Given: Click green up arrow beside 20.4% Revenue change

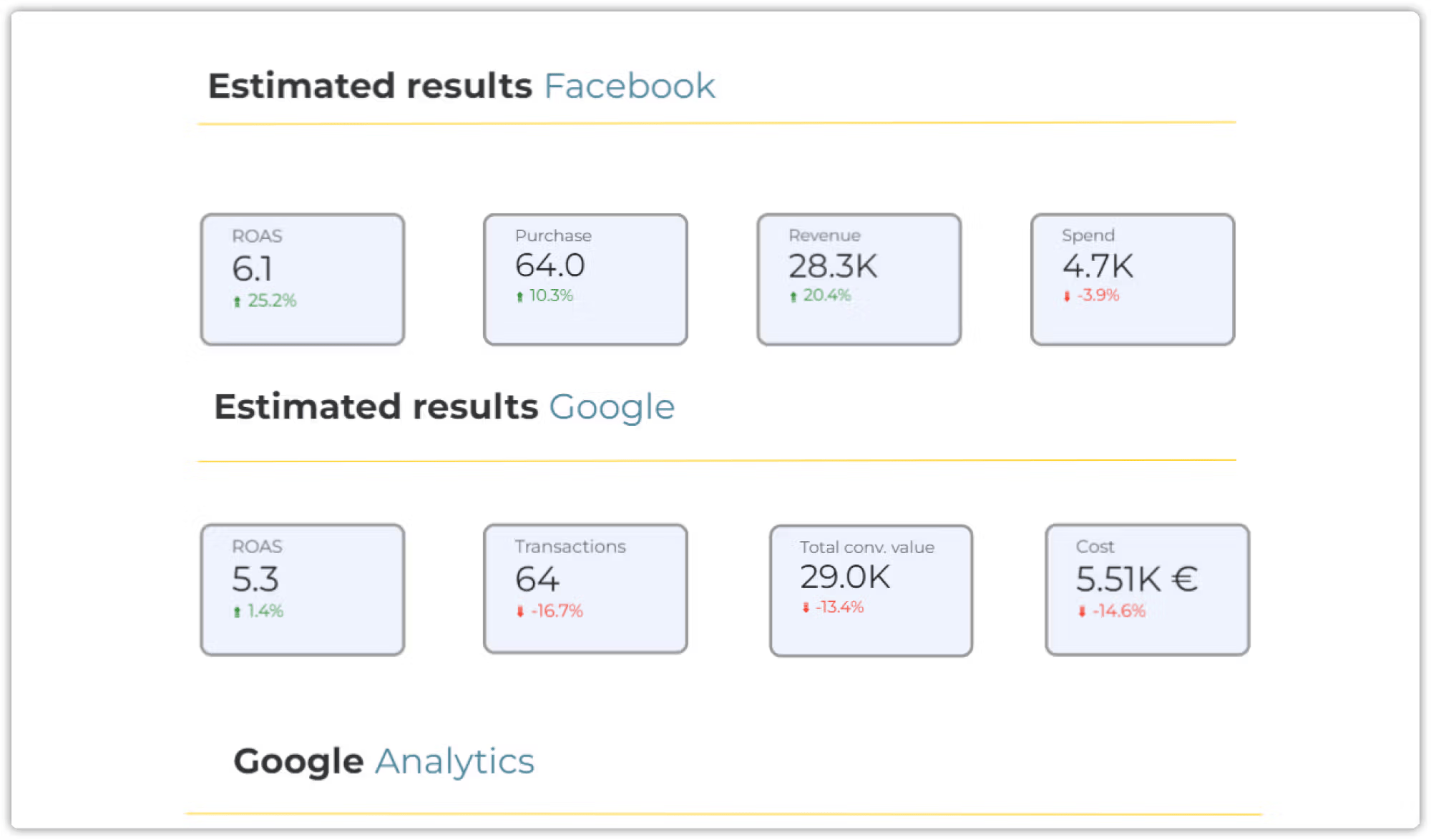Looking at the screenshot, I should pos(793,296).
